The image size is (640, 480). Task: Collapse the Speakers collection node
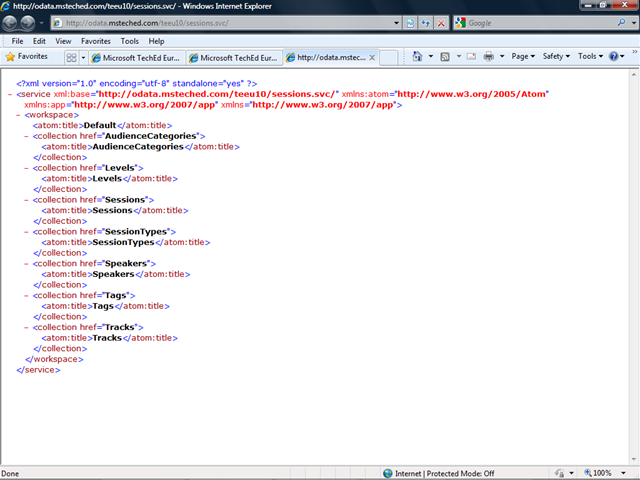click(27, 263)
